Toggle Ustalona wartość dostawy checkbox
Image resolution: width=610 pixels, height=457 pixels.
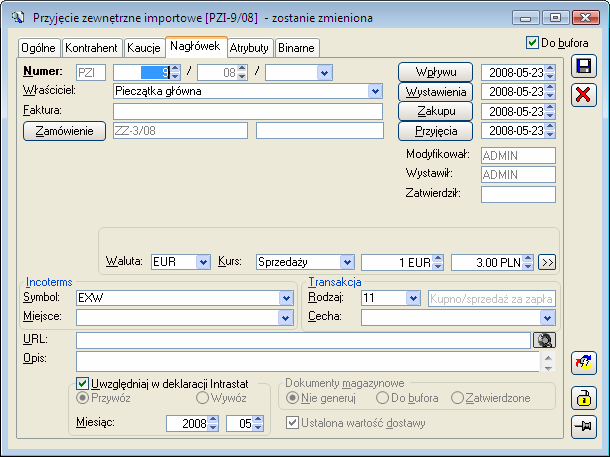[x=292, y=423]
